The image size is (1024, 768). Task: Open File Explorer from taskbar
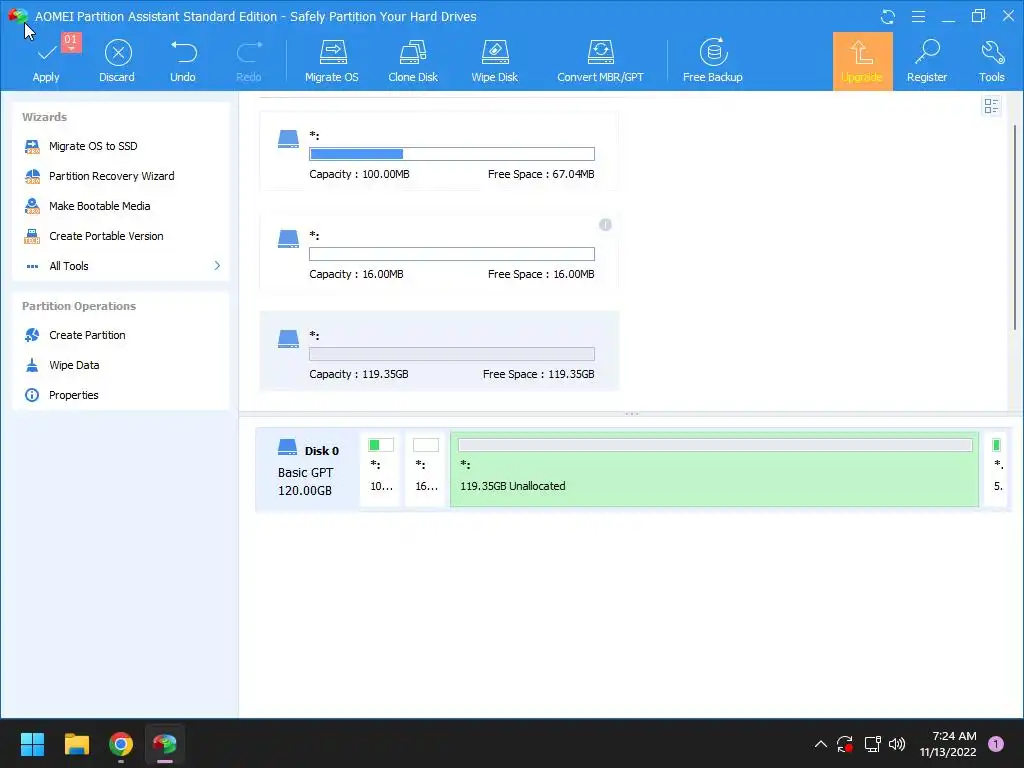(x=76, y=744)
